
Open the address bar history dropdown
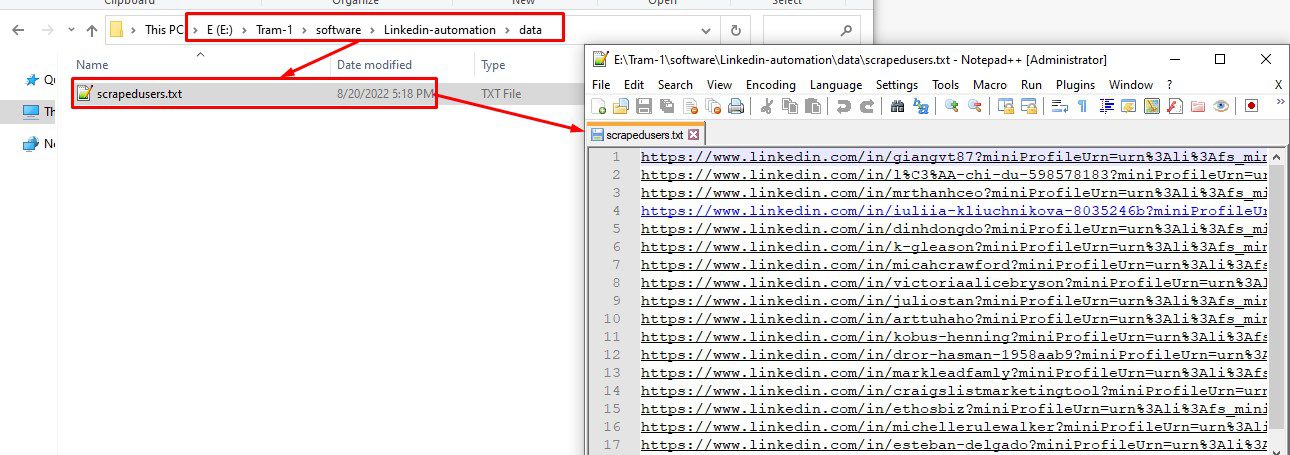tap(706, 30)
